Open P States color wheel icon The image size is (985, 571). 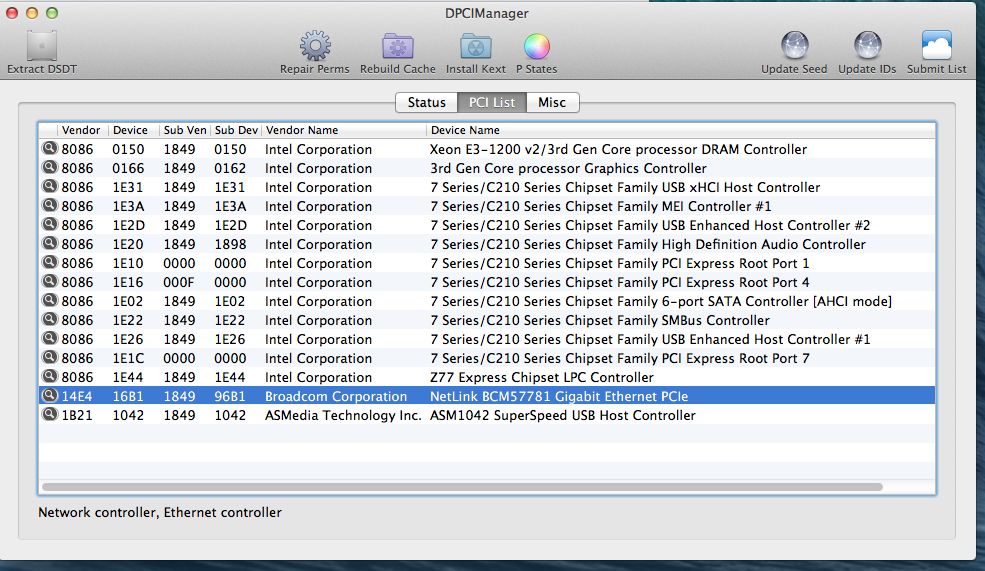click(536, 46)
